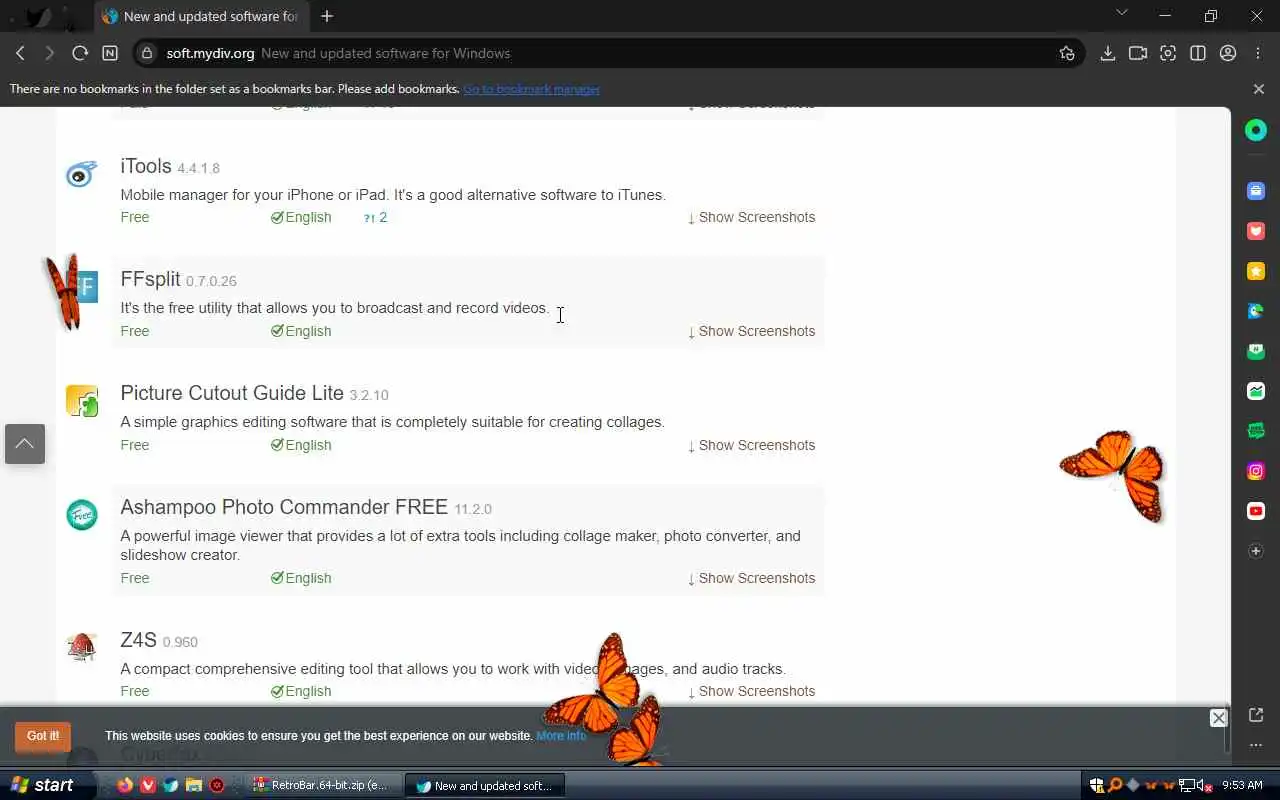This screenshot has height=800, width=1280.
Task: Open the profile account icon
Action: coord(1228,53)
